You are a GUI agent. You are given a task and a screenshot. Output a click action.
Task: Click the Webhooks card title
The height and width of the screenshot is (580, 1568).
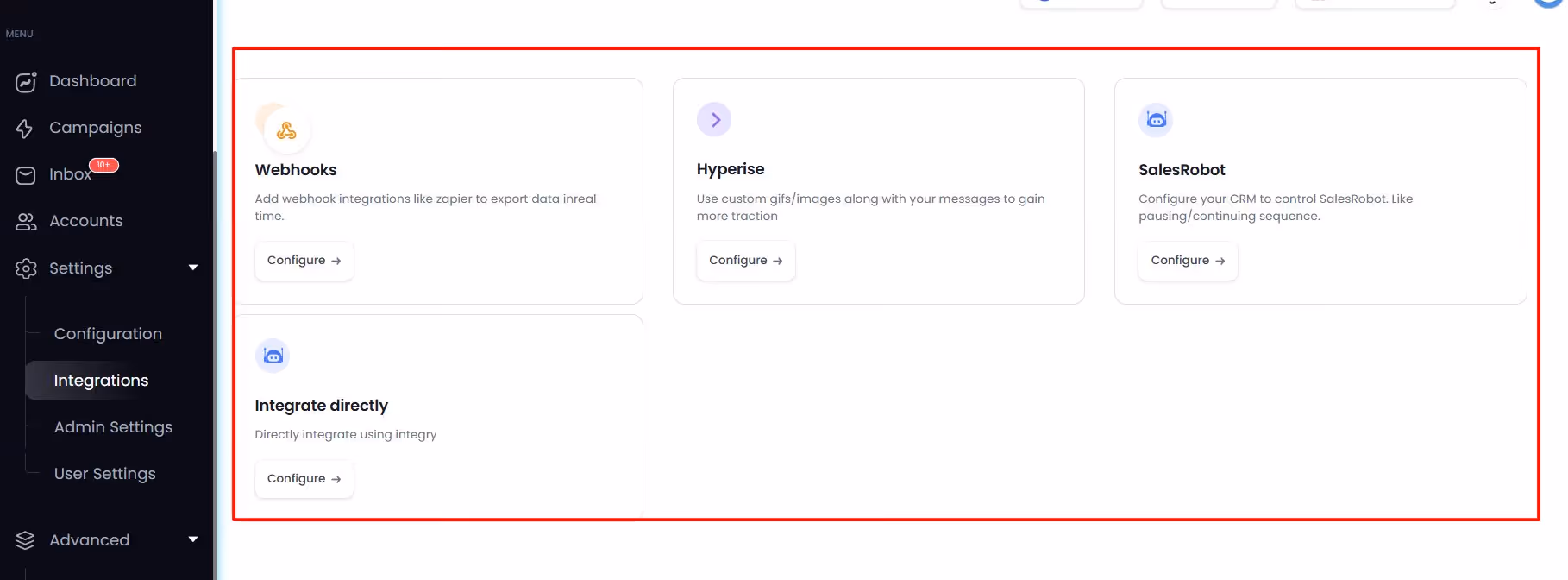[x=296, y=170]
